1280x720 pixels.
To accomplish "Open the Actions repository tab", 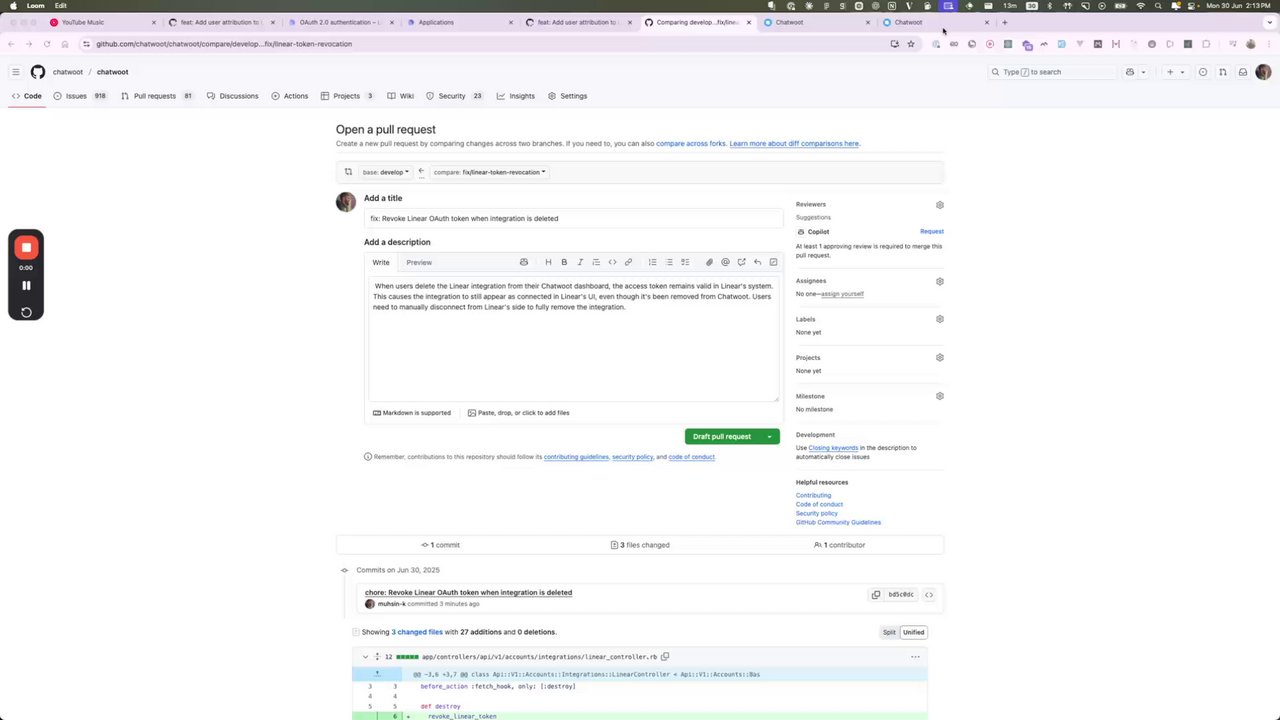I will (290, 96).
